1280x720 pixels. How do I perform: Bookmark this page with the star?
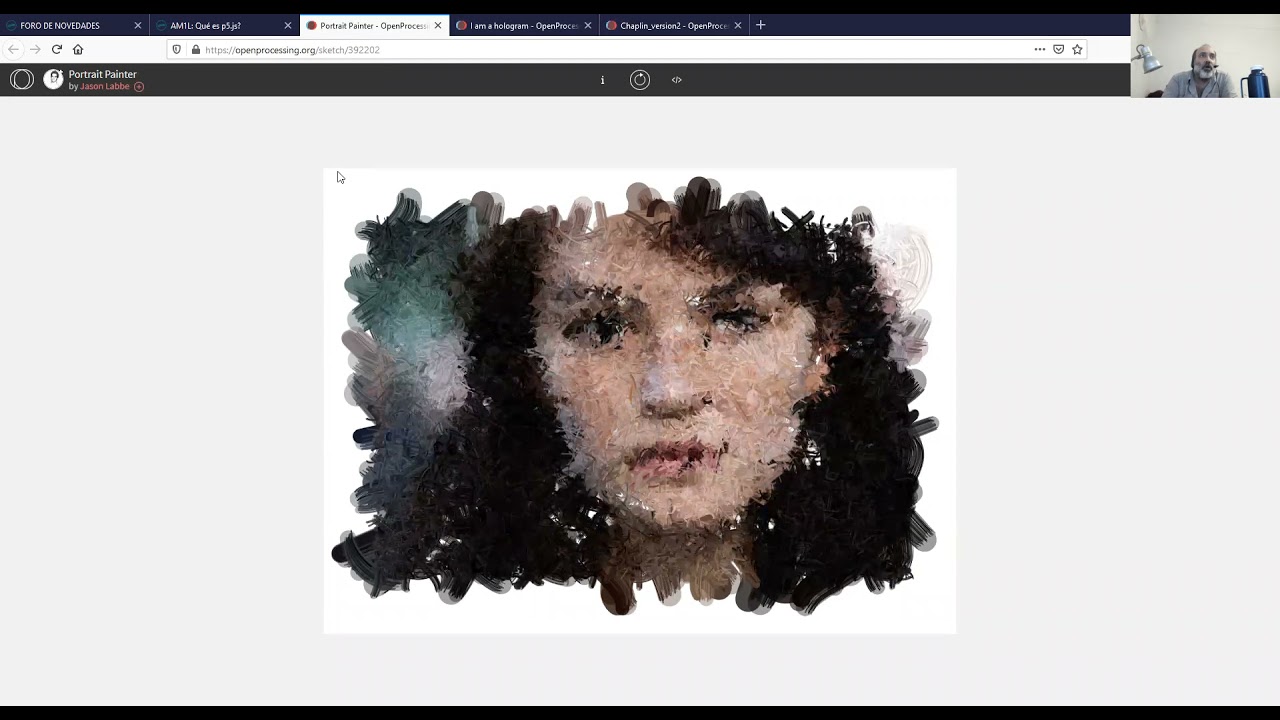[1077, 49]
